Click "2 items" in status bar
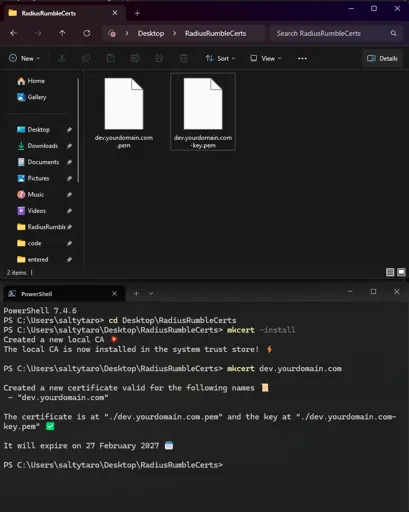The image size is (409, 512). [16, 273]
